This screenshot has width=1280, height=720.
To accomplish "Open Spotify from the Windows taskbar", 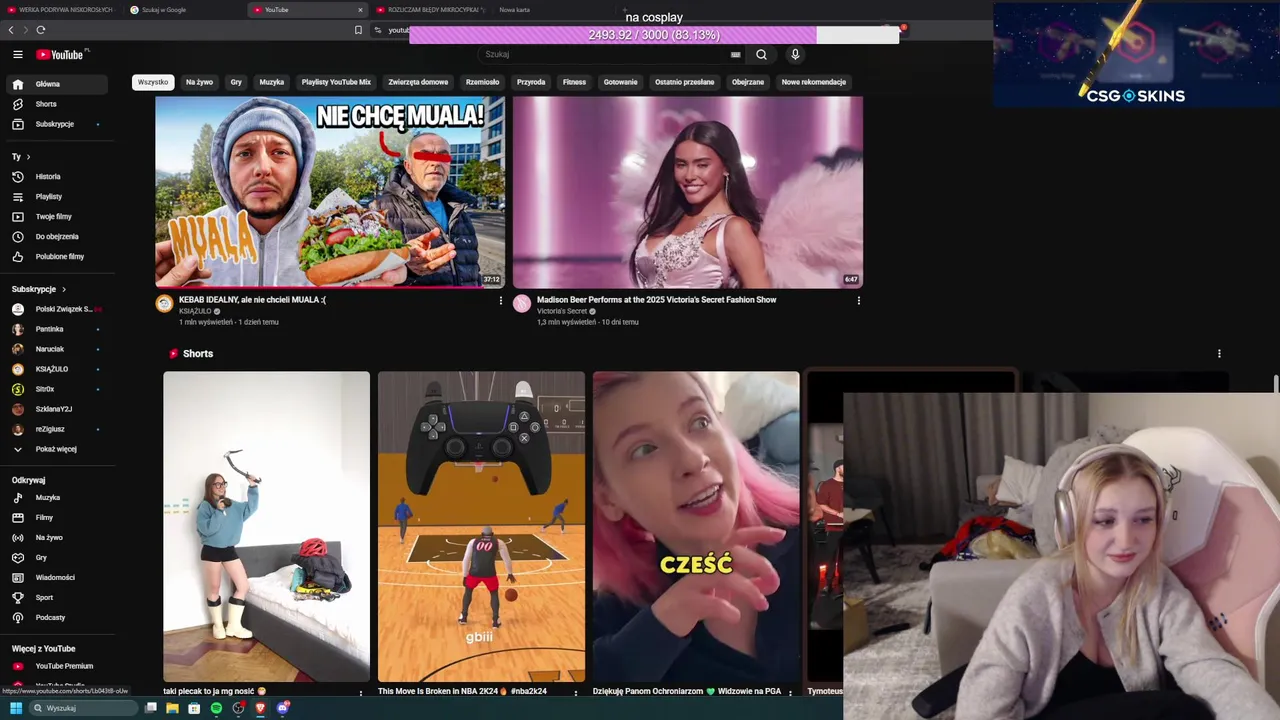I will (x=216, y=708).
